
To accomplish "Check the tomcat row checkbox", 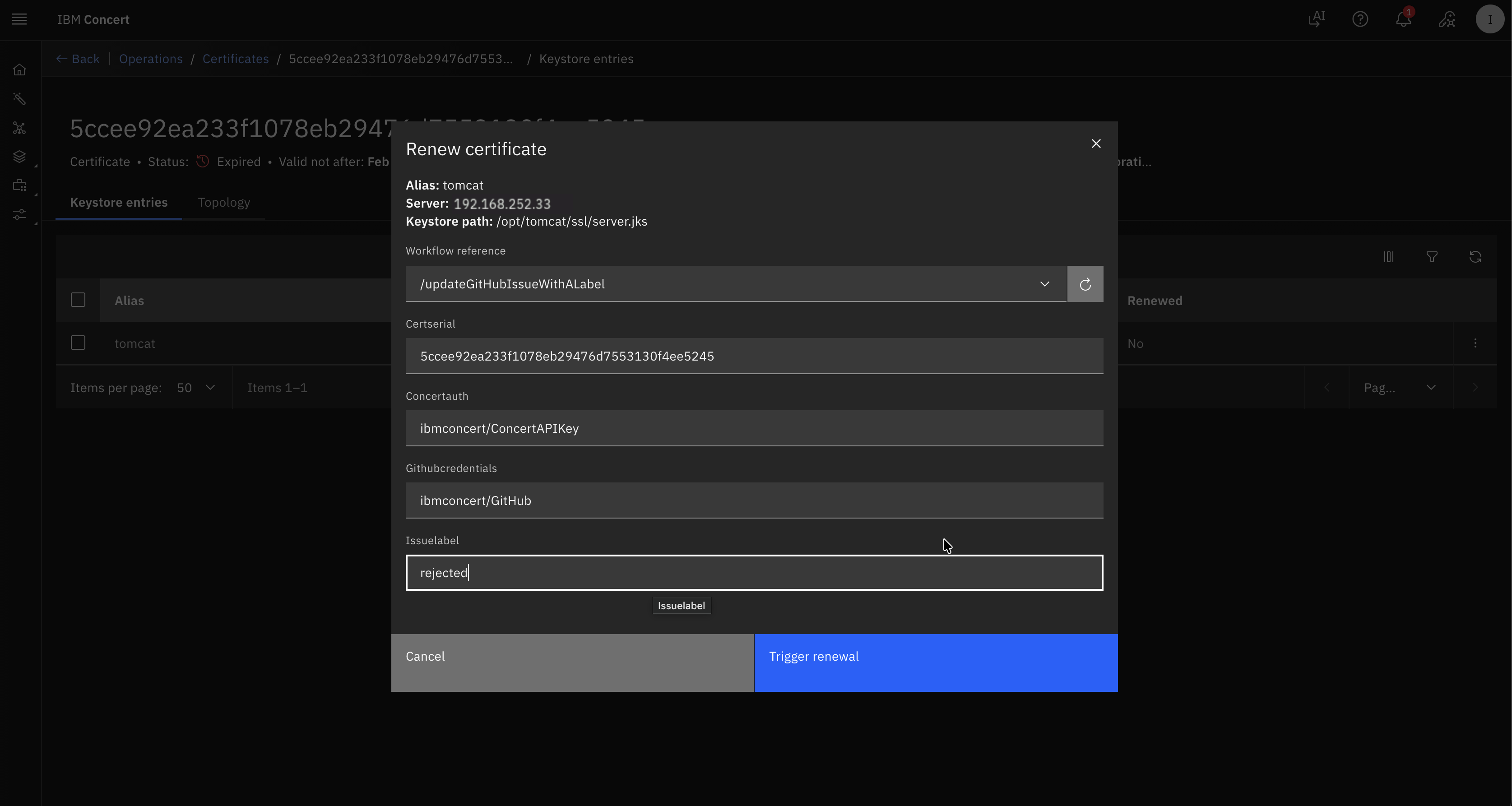I will 78,343.
